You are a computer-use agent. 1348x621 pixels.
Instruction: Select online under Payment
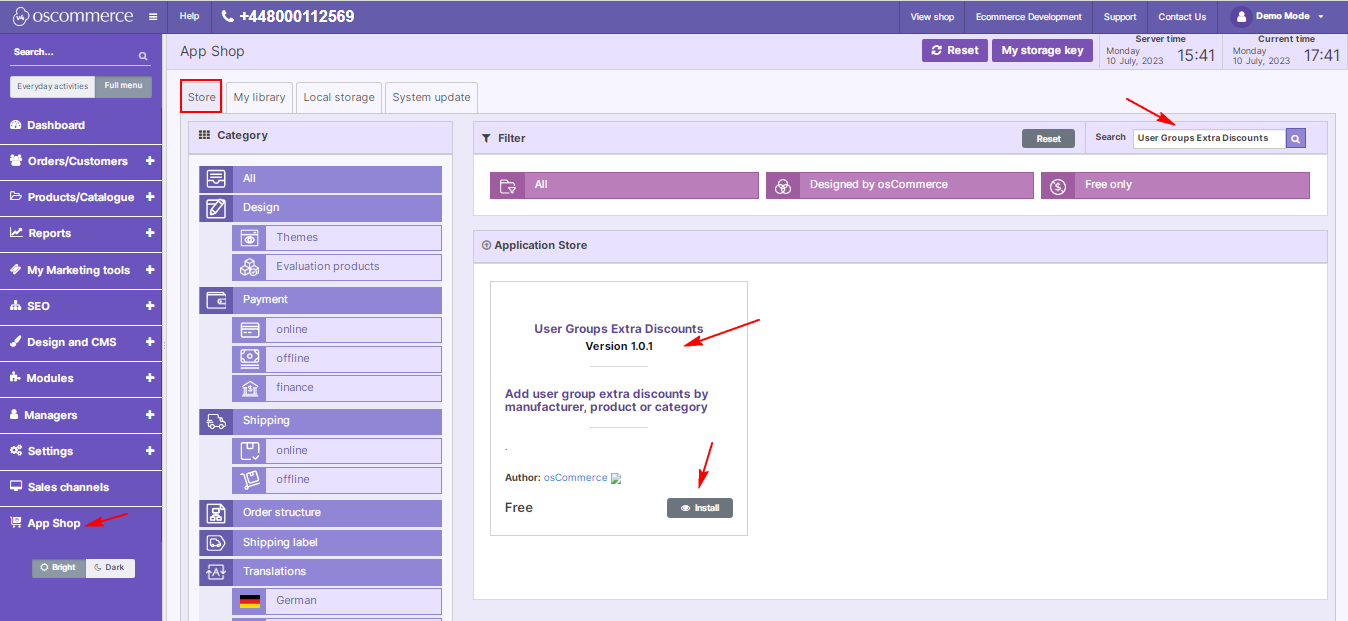337,330
